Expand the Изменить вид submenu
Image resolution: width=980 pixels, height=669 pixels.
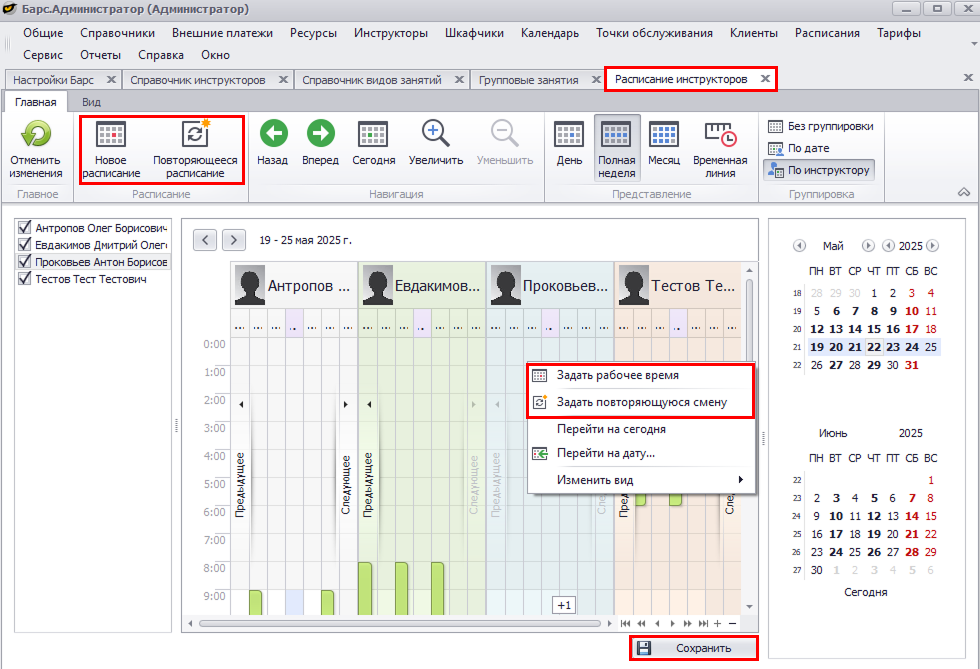tap(641, 480)
